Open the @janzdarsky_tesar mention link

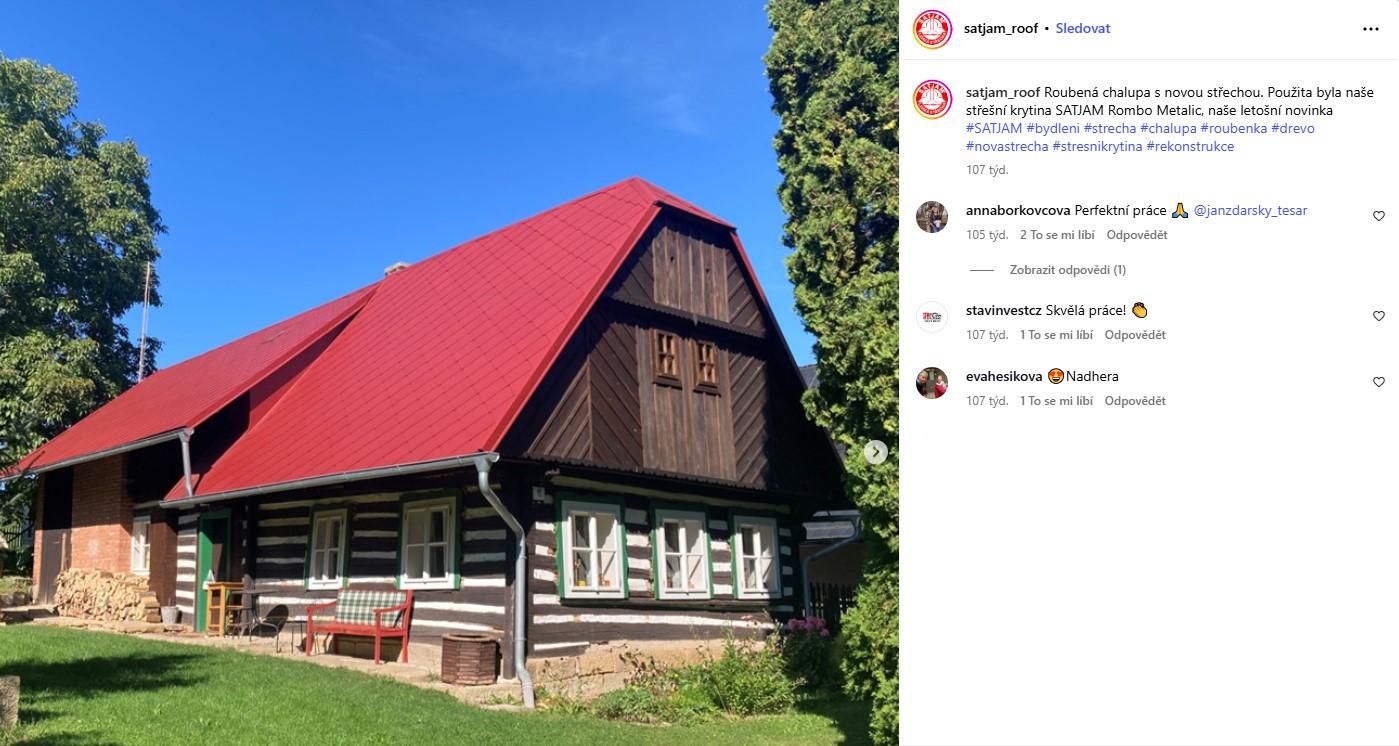[1250, 211]
